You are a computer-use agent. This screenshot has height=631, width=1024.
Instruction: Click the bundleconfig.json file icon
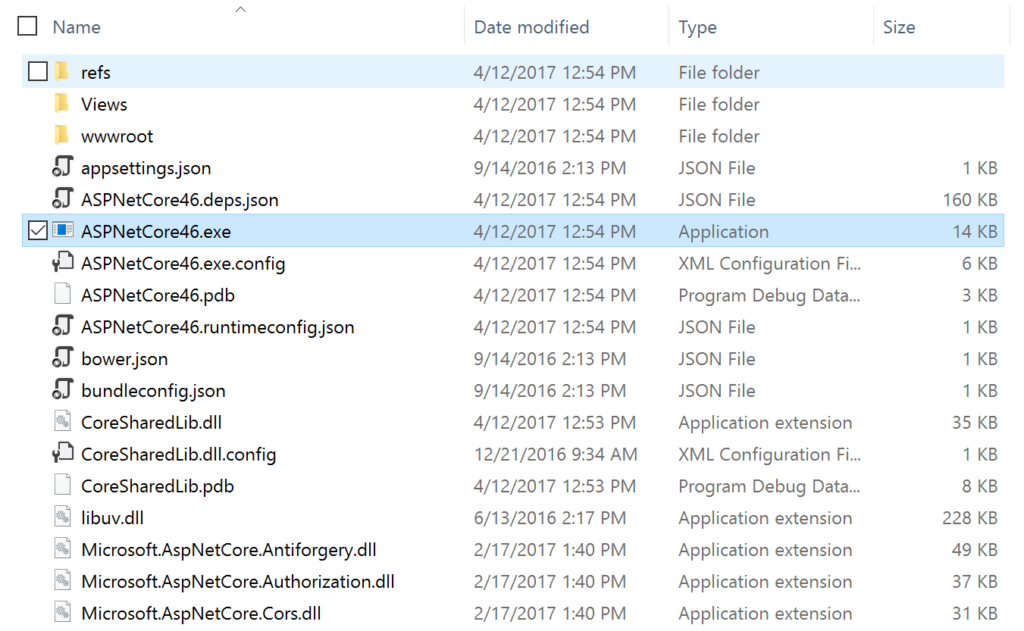pos(63,389)
